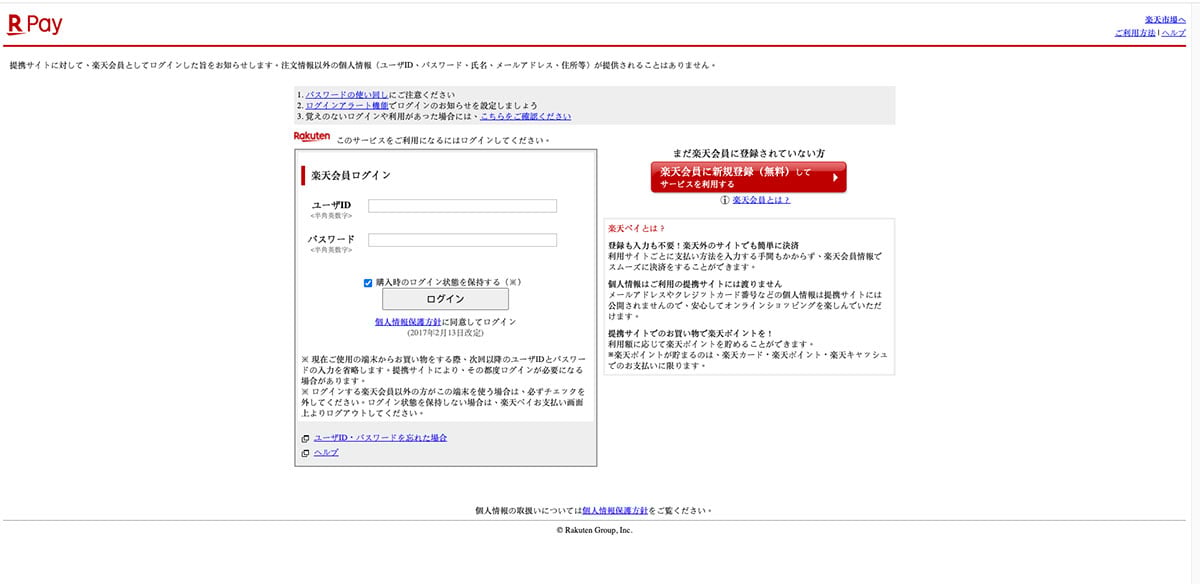Click the 楽天会員ログイン heading

pyautogui.click(x=350, y=175)
